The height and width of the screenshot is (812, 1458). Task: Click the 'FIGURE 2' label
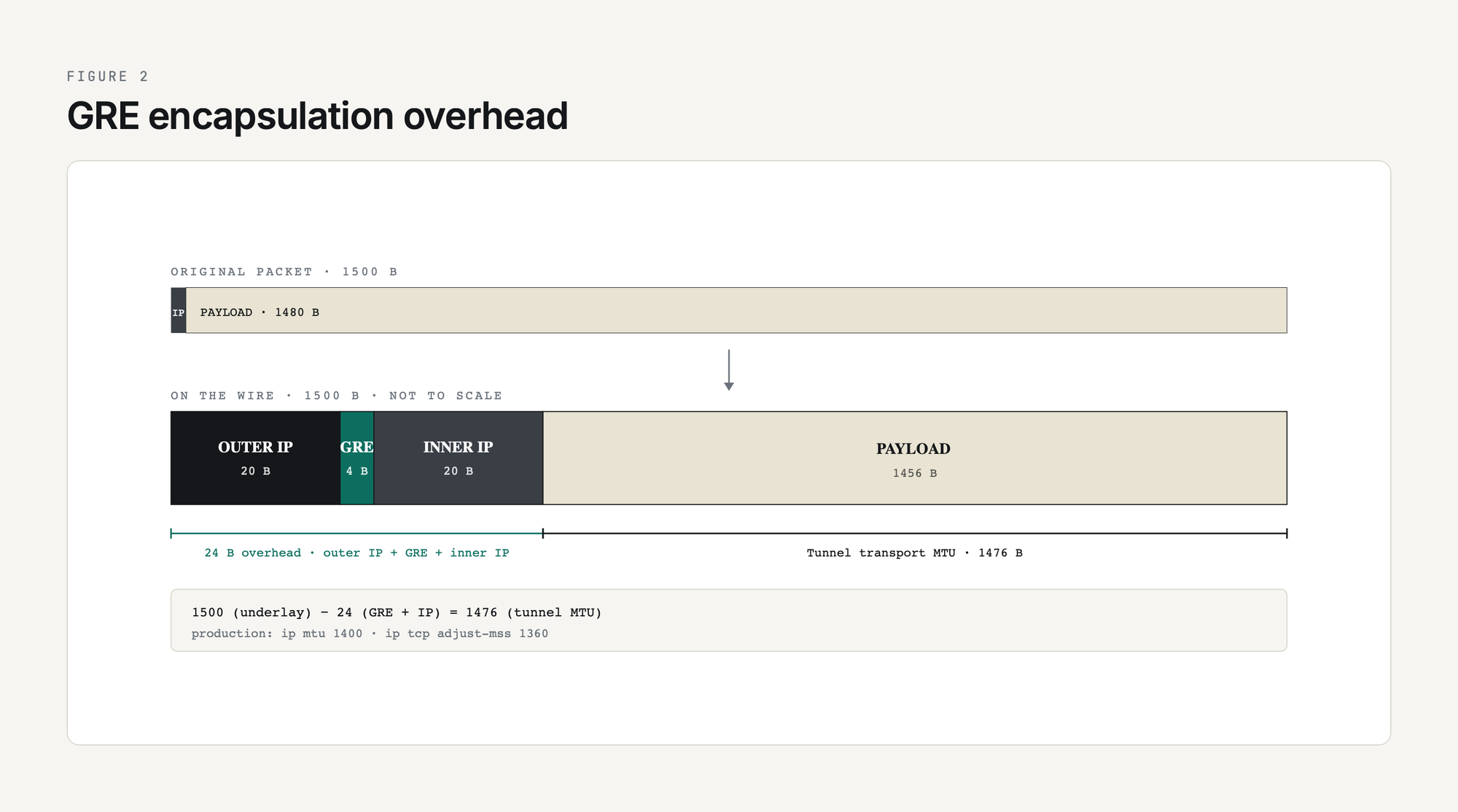[x=108, y=77]
